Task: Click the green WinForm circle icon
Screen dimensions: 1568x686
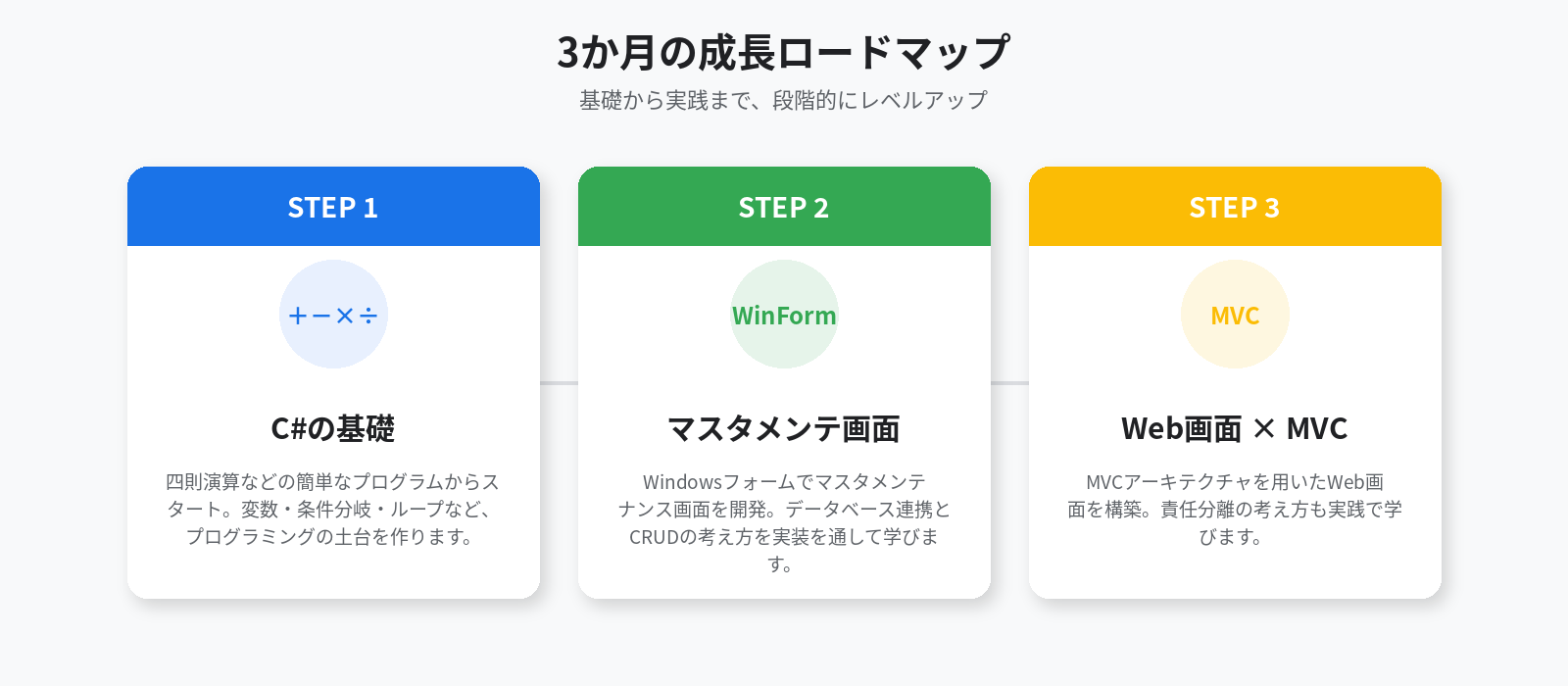Action: [784, 315]
